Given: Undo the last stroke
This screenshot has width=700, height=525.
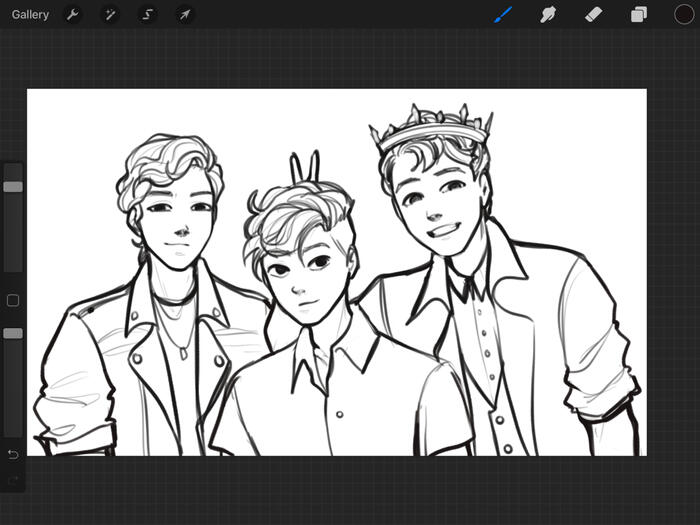Looking at the screenshot, I should coord(13,455).
